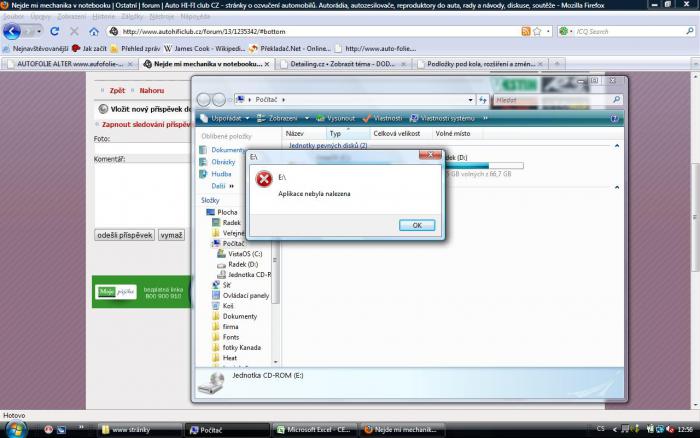Click the odešli příspěvek button

(125, 235)
